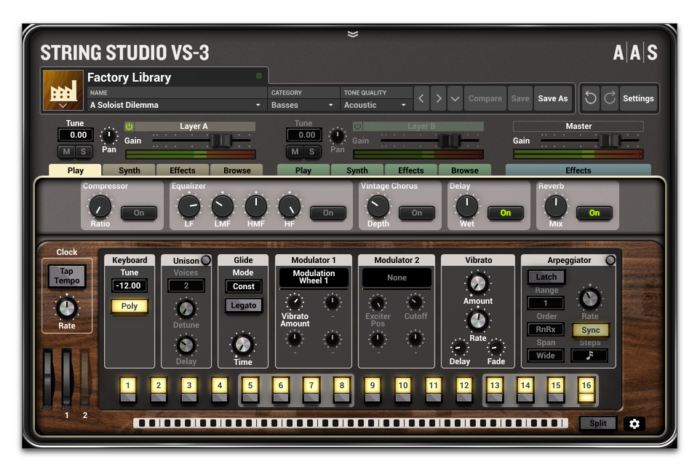
Task: Click the Equalizer HF knob
Action: [289, 207]
